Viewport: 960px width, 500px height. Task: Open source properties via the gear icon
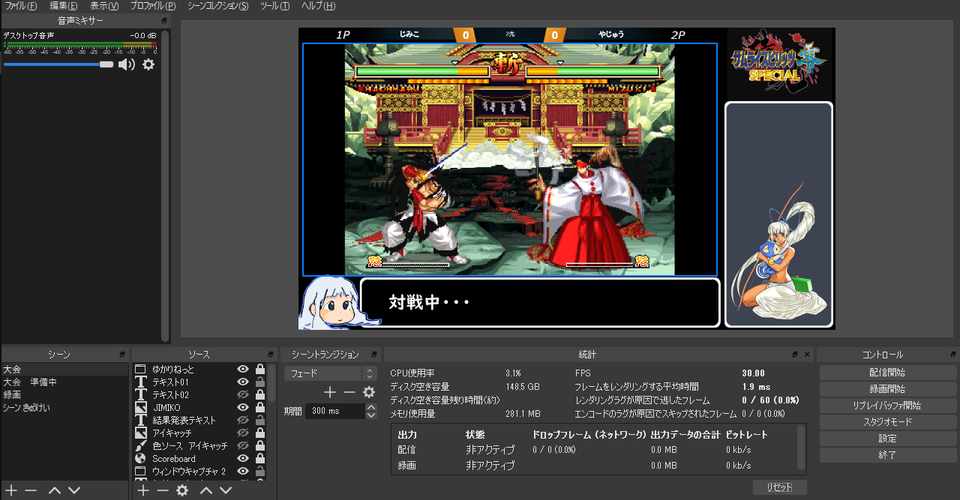pyautogui.click(x=182, y=490)
